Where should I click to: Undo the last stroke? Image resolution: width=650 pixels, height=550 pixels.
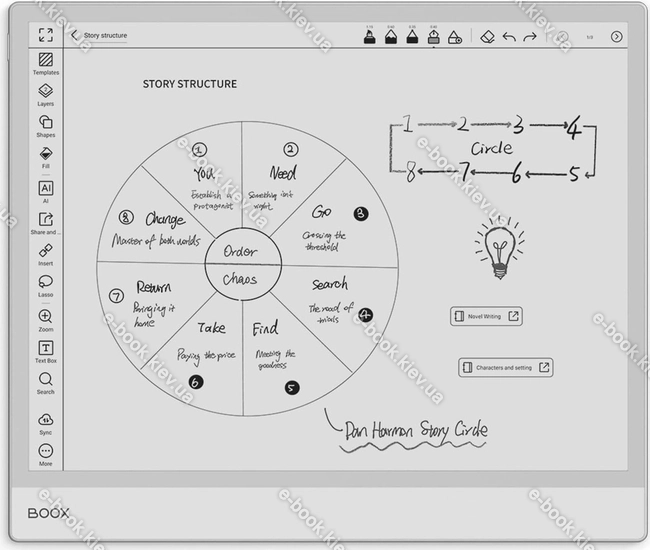click(x=509, y=37)
